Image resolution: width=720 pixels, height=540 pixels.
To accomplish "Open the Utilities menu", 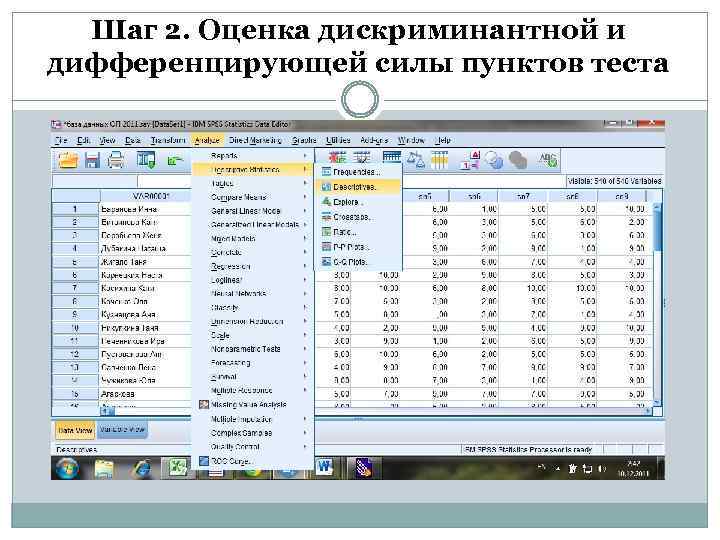I will [x=338, y=140].
